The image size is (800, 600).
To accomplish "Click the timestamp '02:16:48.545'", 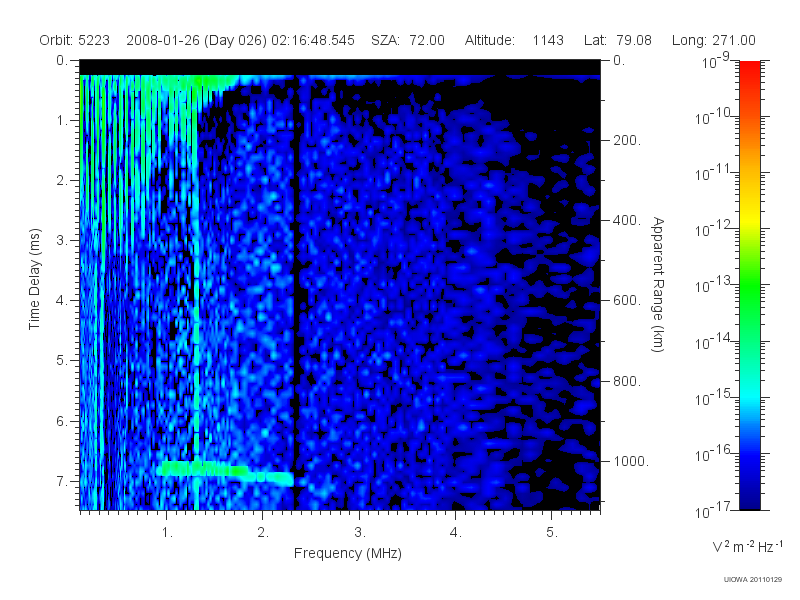I will [x=313, y=40].
